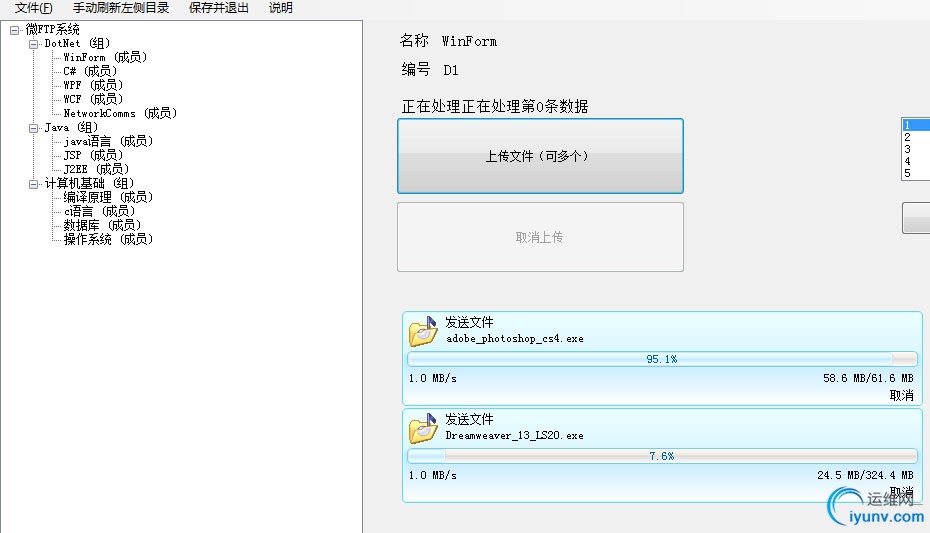Click the 24.5 MB/324.4 MB size text

[865, 475]
